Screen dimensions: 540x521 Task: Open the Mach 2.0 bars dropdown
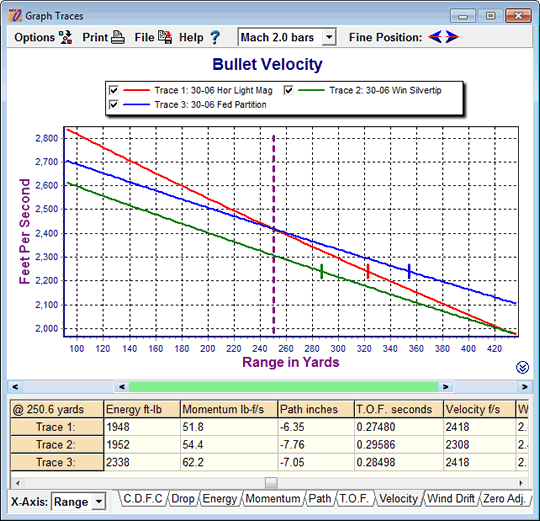(x=329, y=37)
